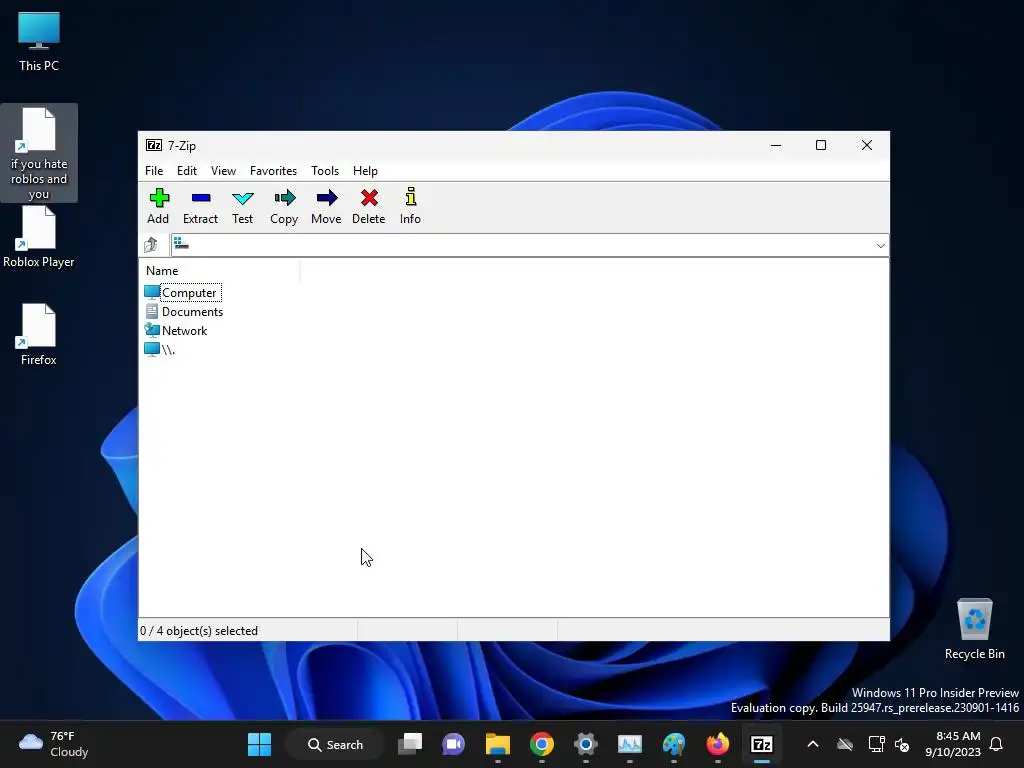Select the This PC desktop icon
1024x768 pixels.
point(39,42)
